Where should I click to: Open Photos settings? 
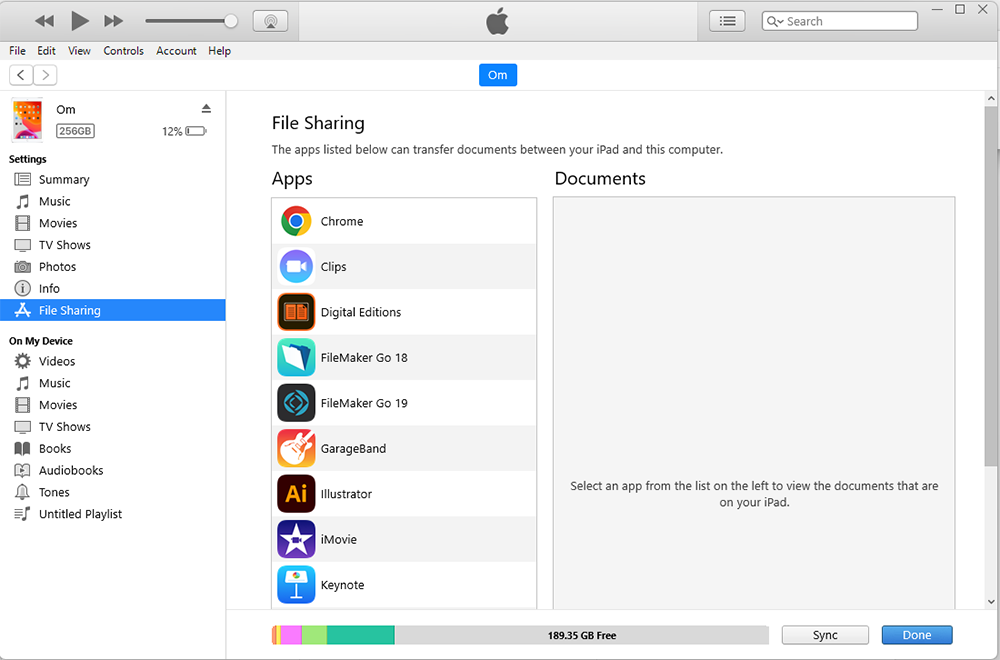point(57,266)
